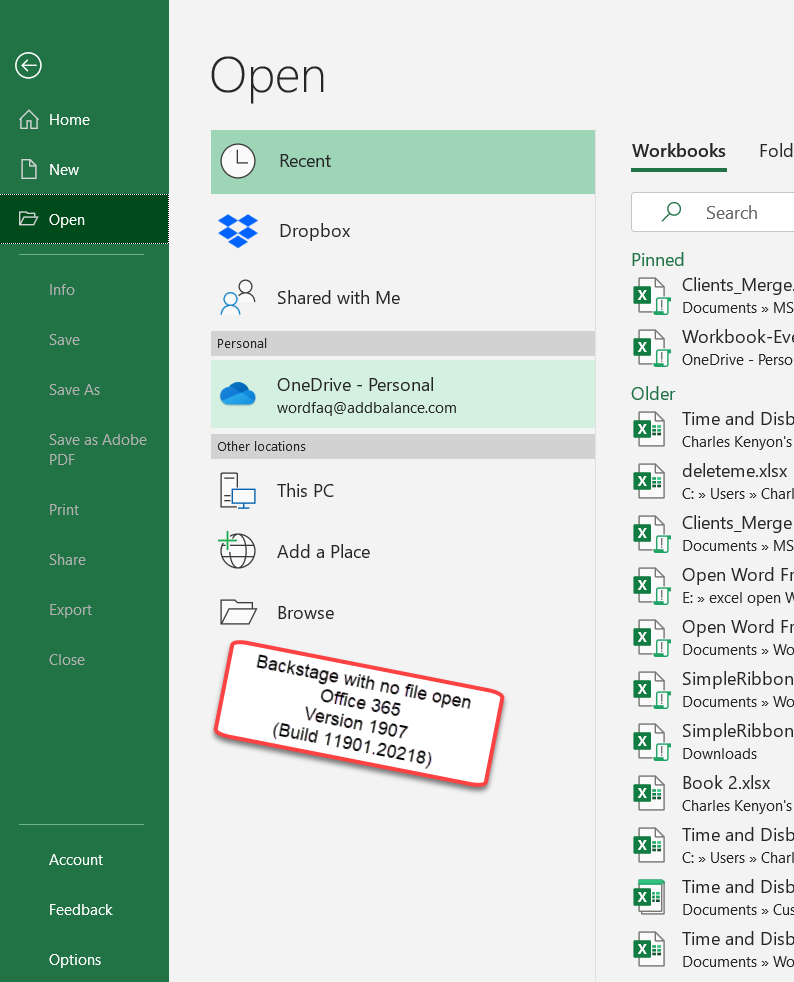The width and height of the screenshot is (794, 982).
Task: Click the OneDrive cloud icon
Action: tap(238, 394)
